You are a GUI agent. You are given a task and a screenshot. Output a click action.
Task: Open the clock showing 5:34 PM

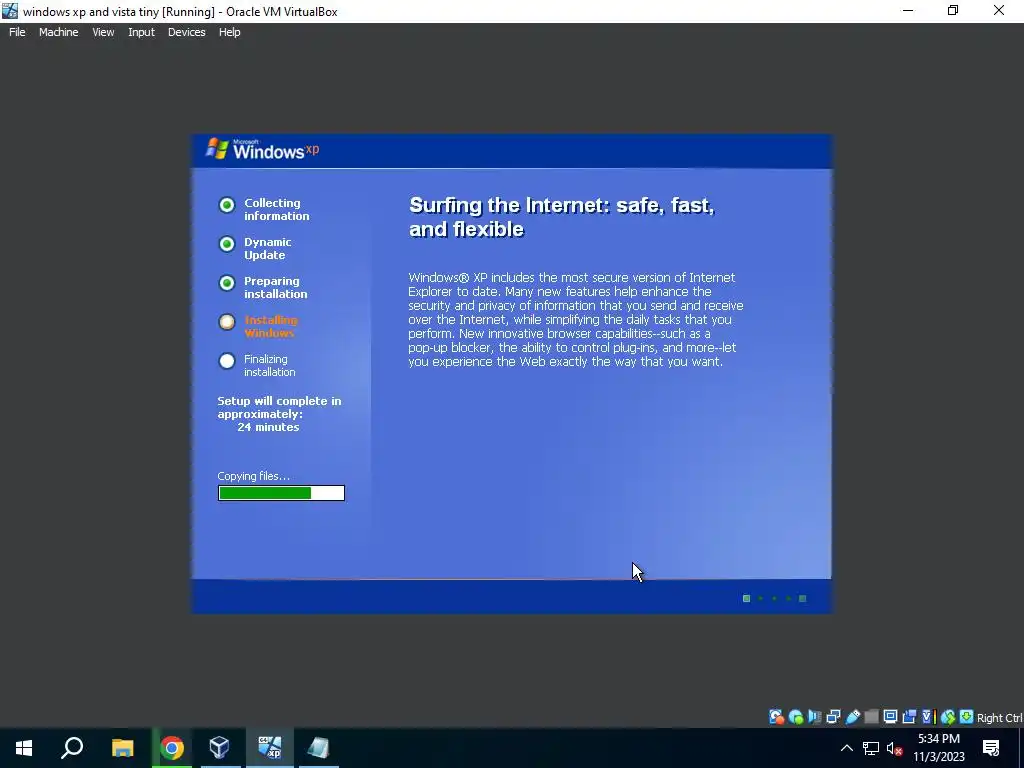[x=938, y=748]
